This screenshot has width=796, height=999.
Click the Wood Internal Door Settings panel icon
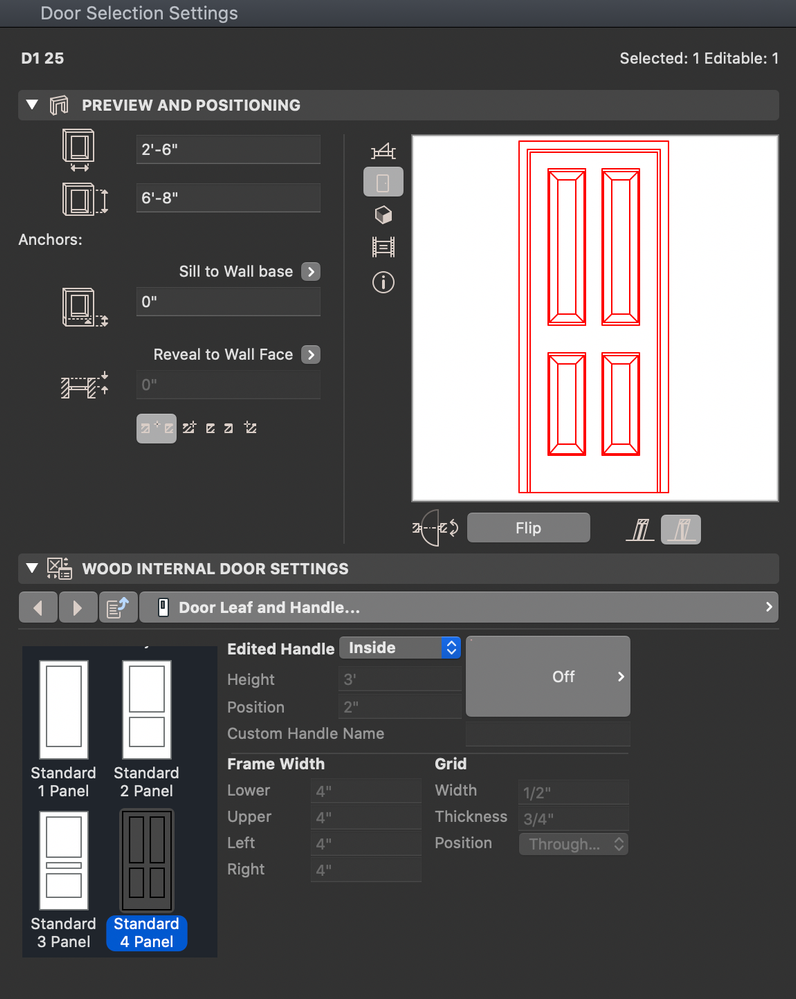click(59, 568)
